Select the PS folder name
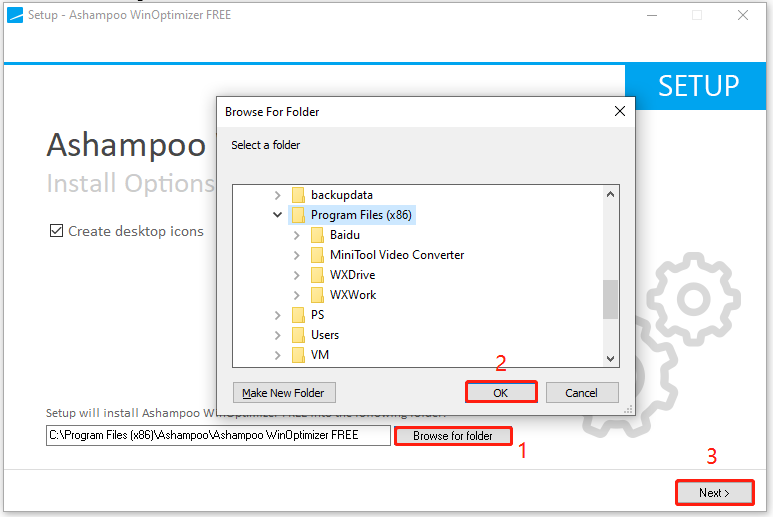 tap(317, 315)
